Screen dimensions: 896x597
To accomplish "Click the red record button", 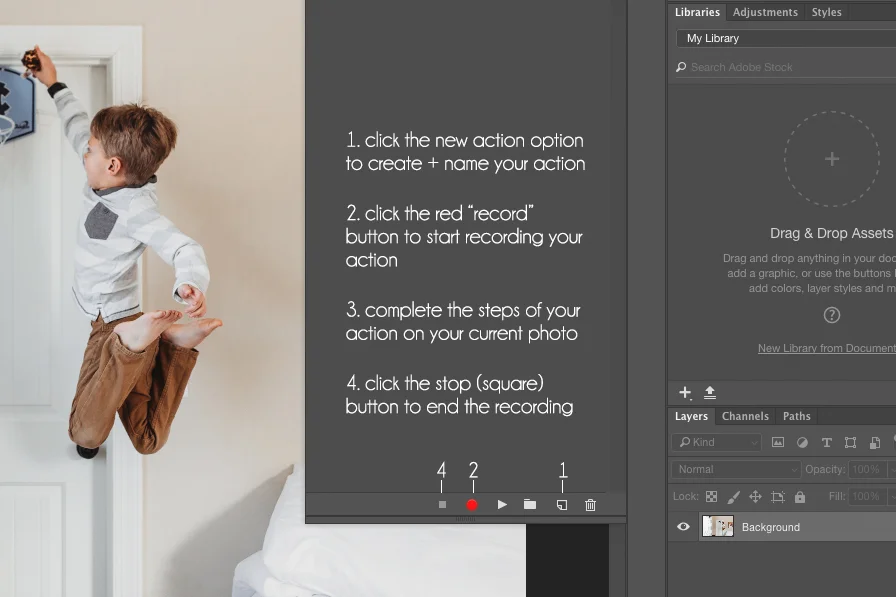I will (x=472, y=504).
